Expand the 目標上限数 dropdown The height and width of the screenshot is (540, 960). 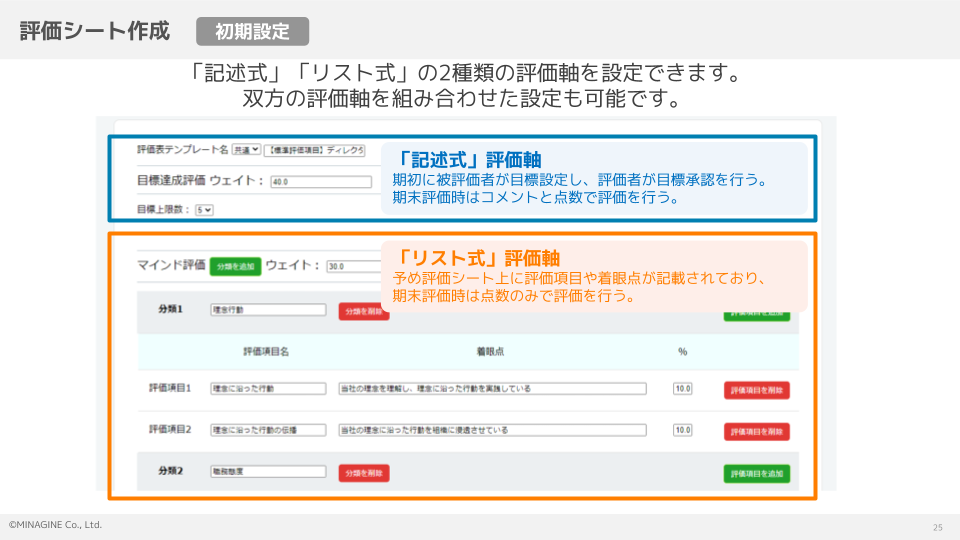pos(204,210)
